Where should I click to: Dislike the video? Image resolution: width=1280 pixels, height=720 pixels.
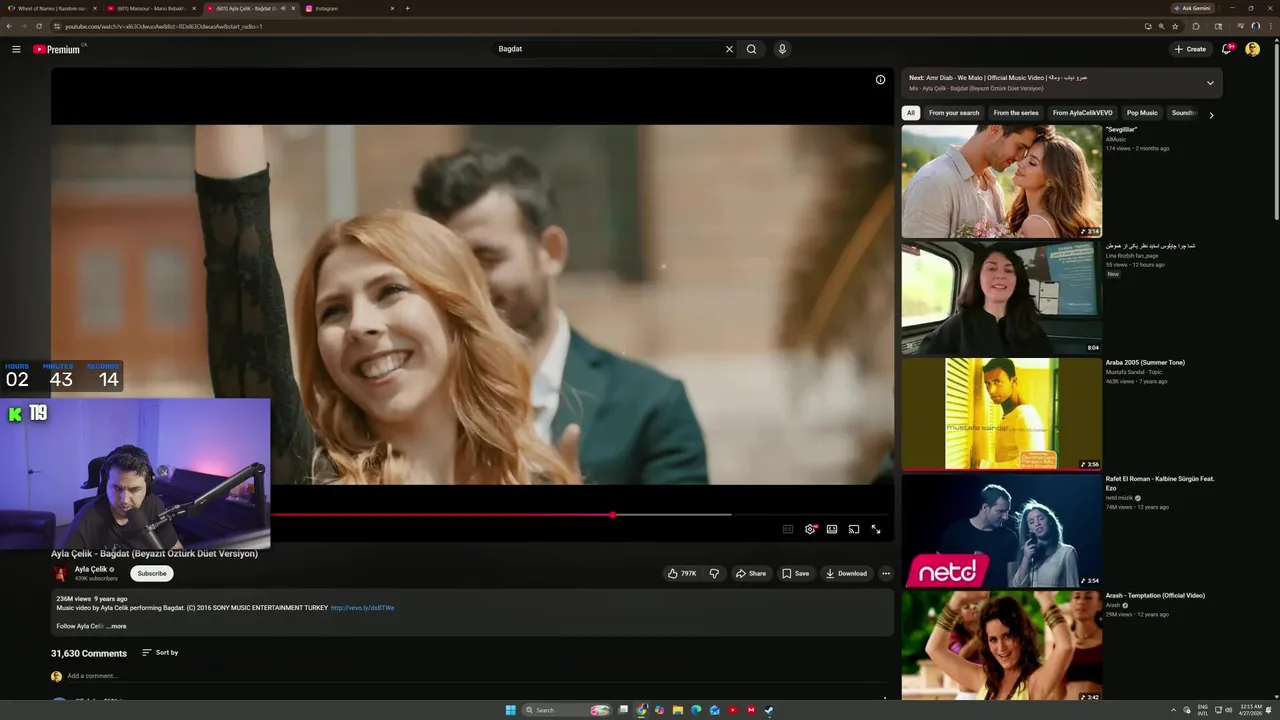[x=714, y=573]
